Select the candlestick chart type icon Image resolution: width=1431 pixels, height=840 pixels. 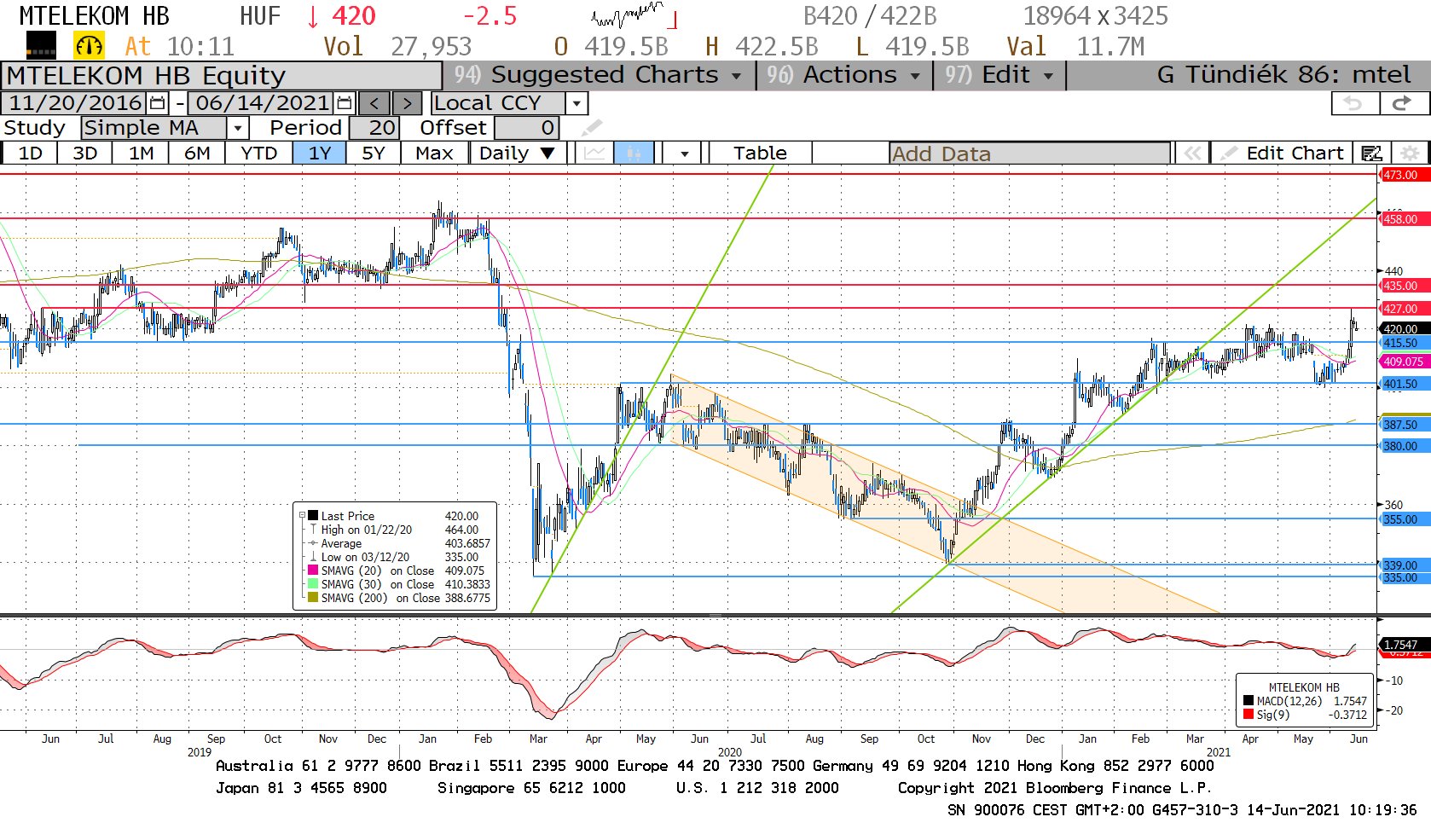pyautogui.click(x=634, y=153)
